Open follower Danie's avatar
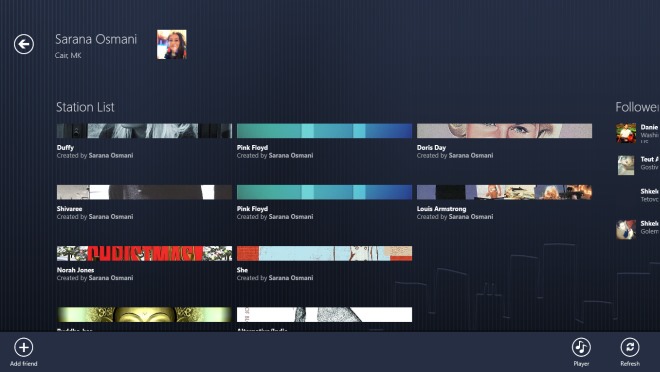This screenshot has height=372, width=660. 626,133
